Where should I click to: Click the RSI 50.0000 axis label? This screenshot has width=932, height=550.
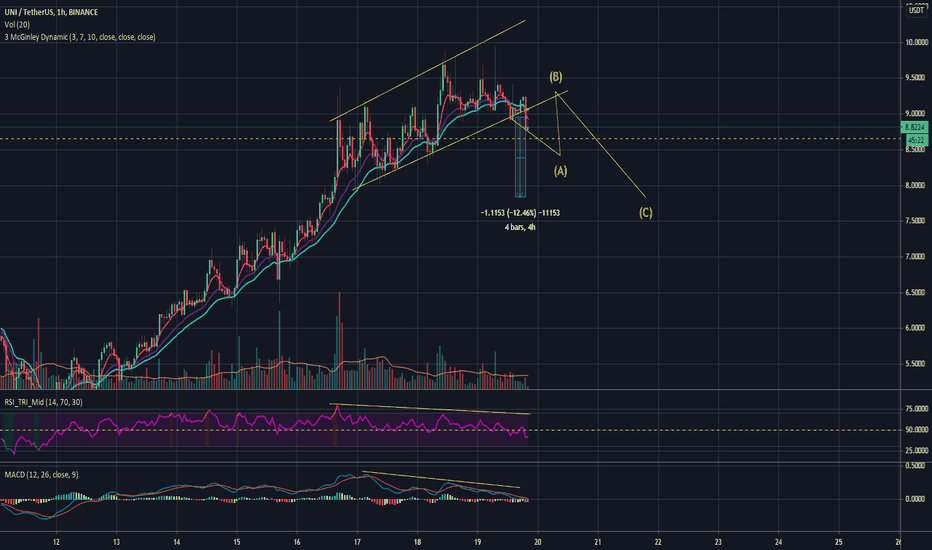tap(917, 429)
